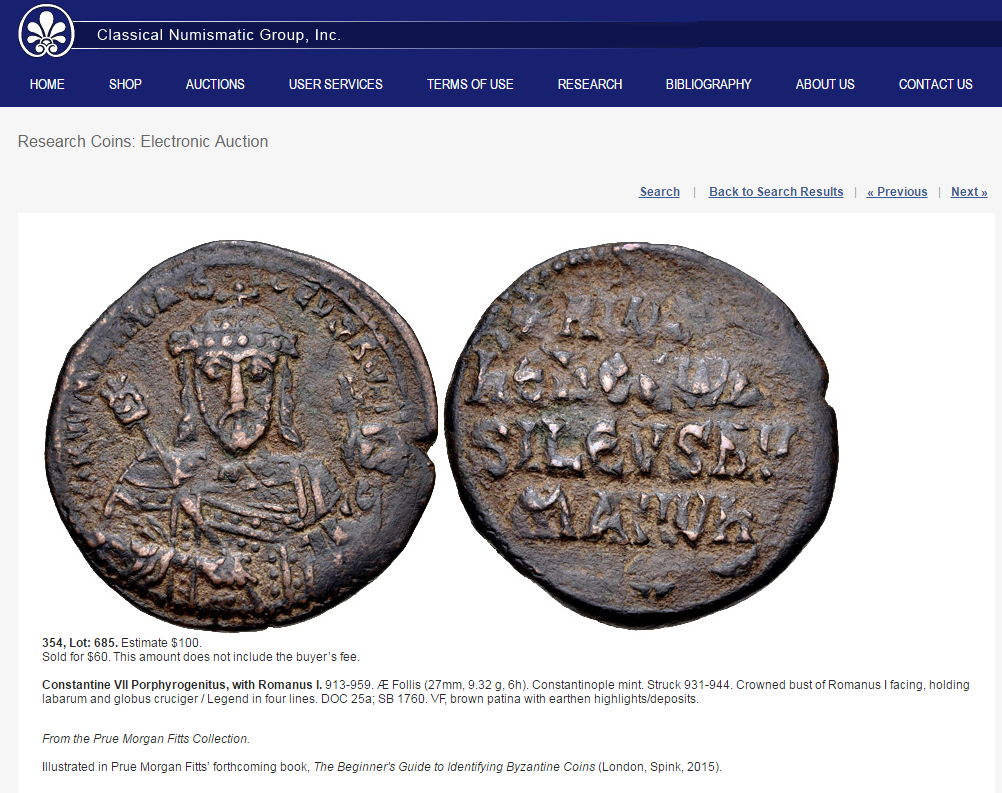Open the RESEARCH navigation item

pyautogui.click(x=590, y=84)
